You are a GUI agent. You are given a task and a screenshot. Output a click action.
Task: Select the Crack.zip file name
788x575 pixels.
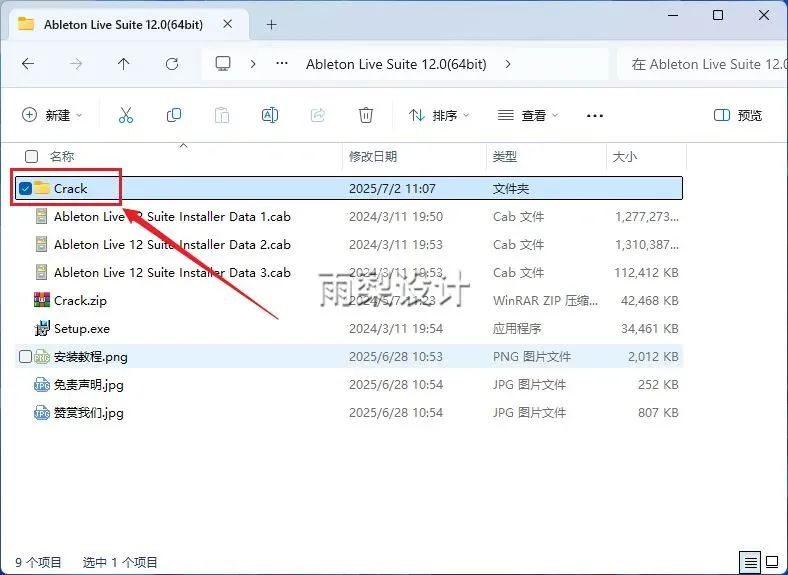[x=80, y=301]
